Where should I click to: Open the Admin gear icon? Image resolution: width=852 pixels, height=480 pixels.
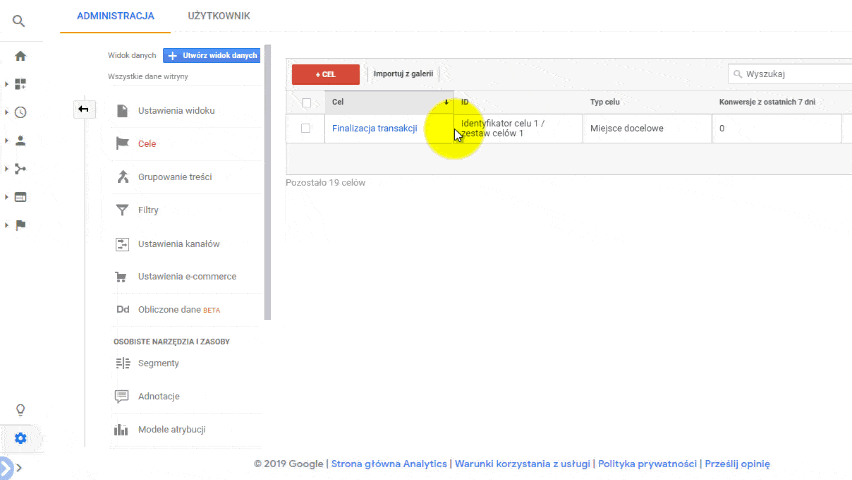20,438
